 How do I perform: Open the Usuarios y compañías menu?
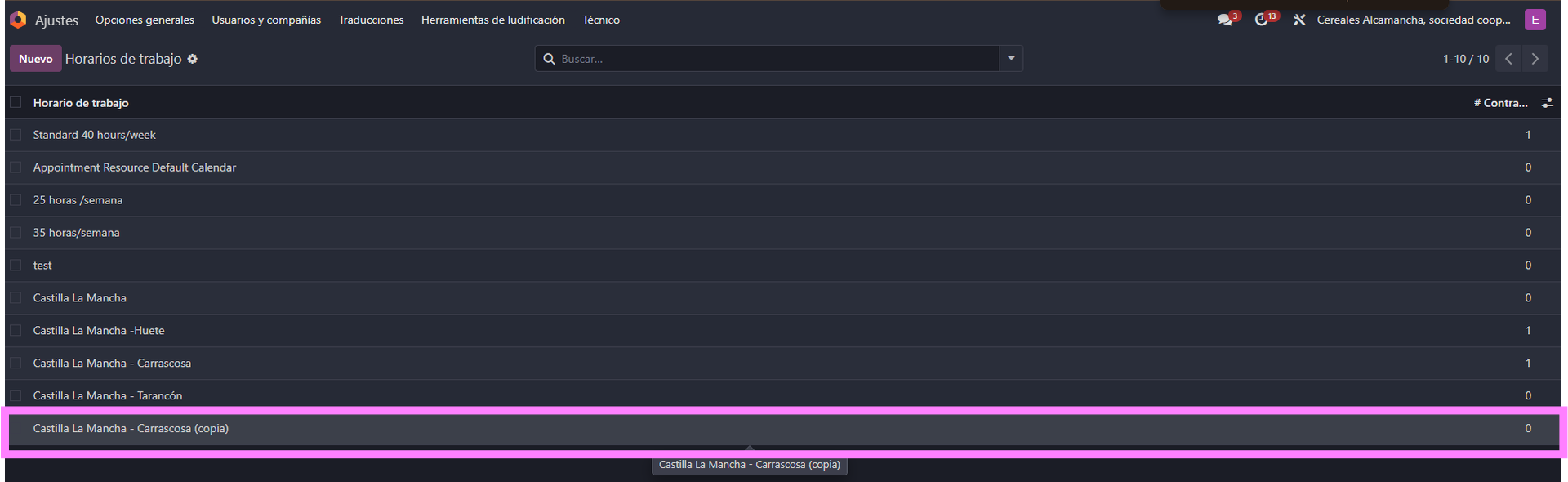266,20
